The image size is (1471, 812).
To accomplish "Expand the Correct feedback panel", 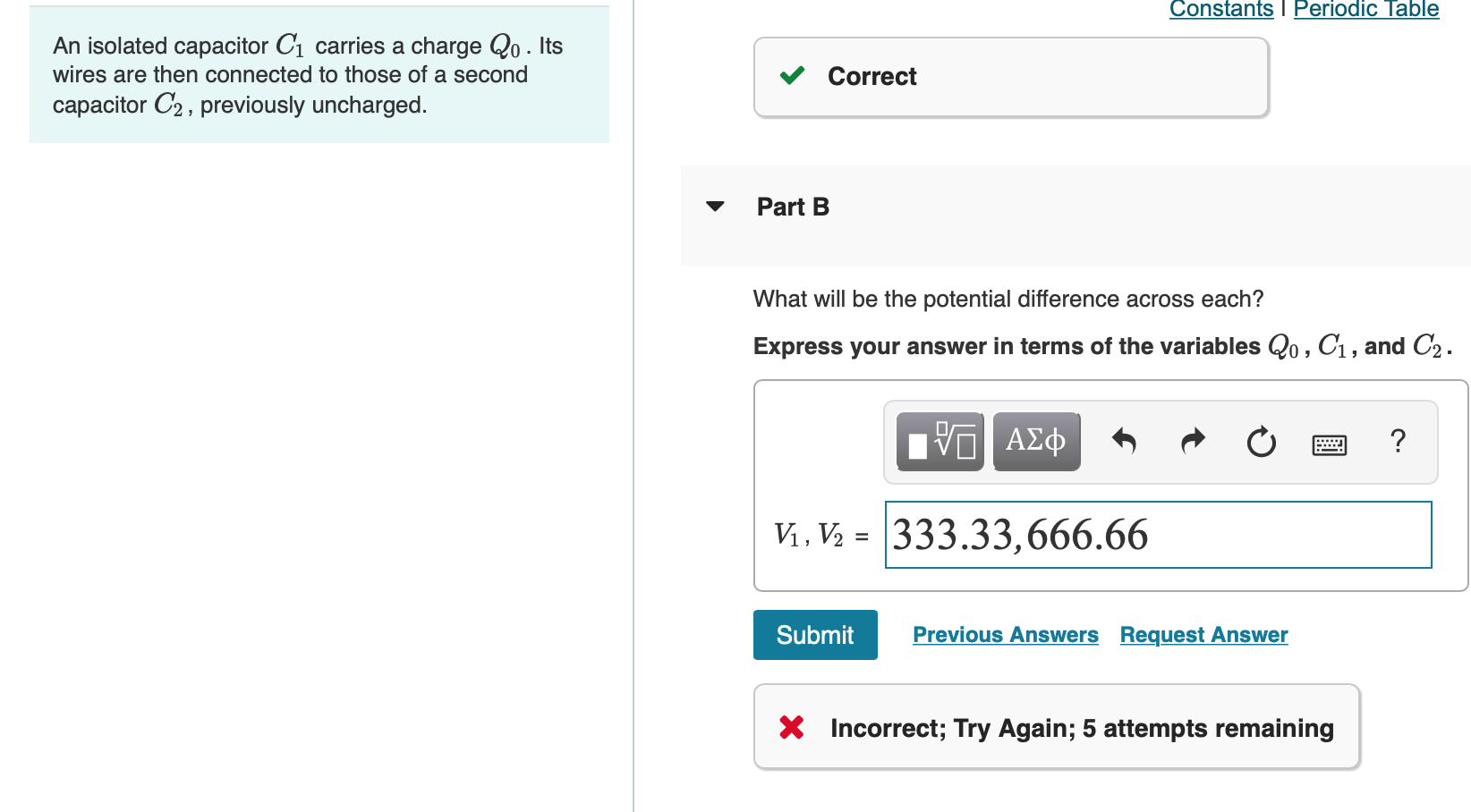I will (x=1011, y=77).
